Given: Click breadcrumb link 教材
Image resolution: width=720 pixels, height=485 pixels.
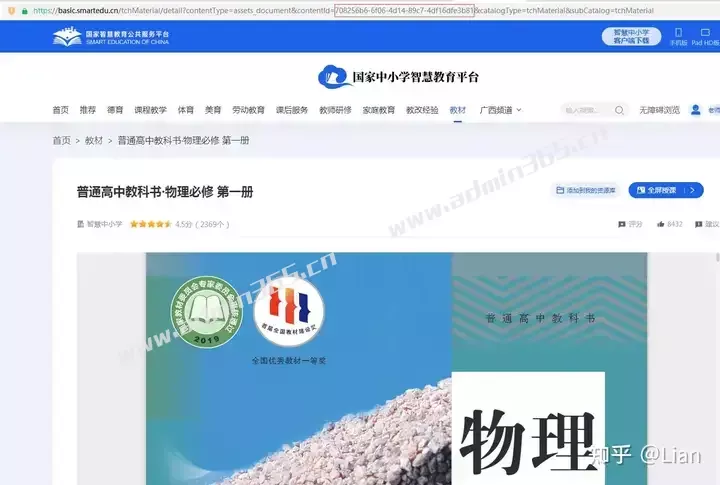Looking at the screenshot, I should (x=94, y=141).
